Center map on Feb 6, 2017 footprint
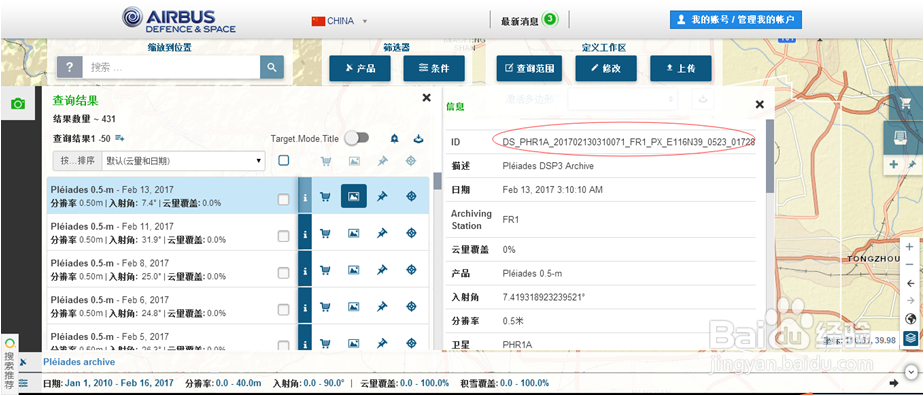Image resolution: width=924 pixels, height=396 pixels. point(411,306)
